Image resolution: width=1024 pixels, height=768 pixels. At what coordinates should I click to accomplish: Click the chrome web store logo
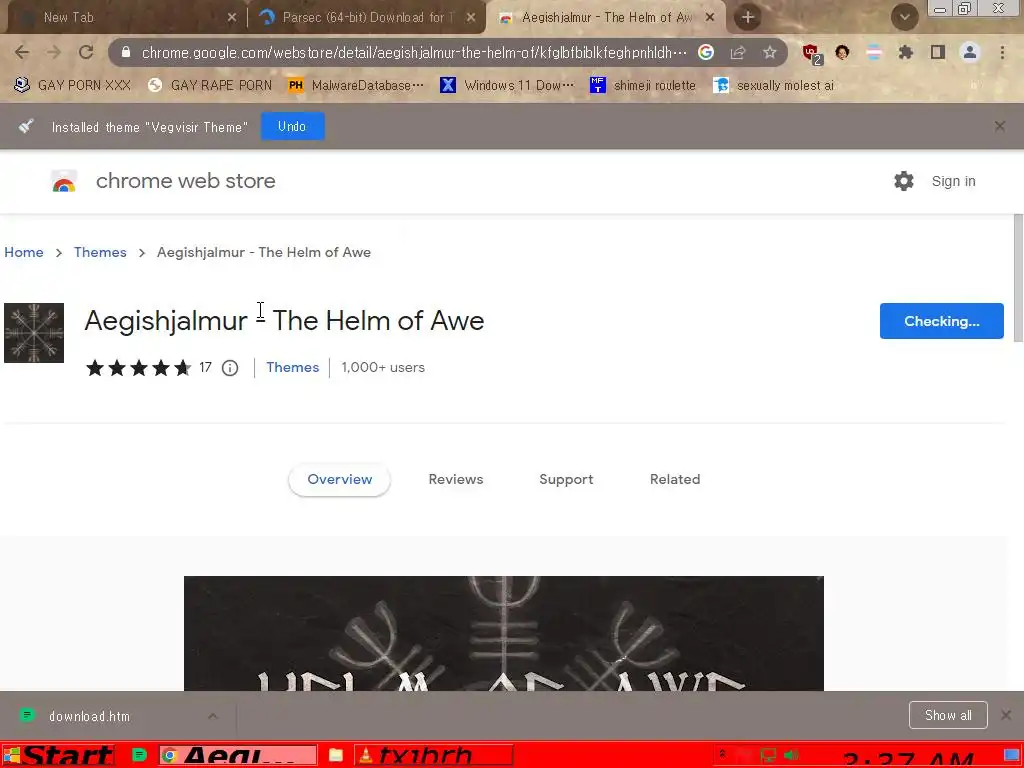pyautogui.click(x=163, y=181)
